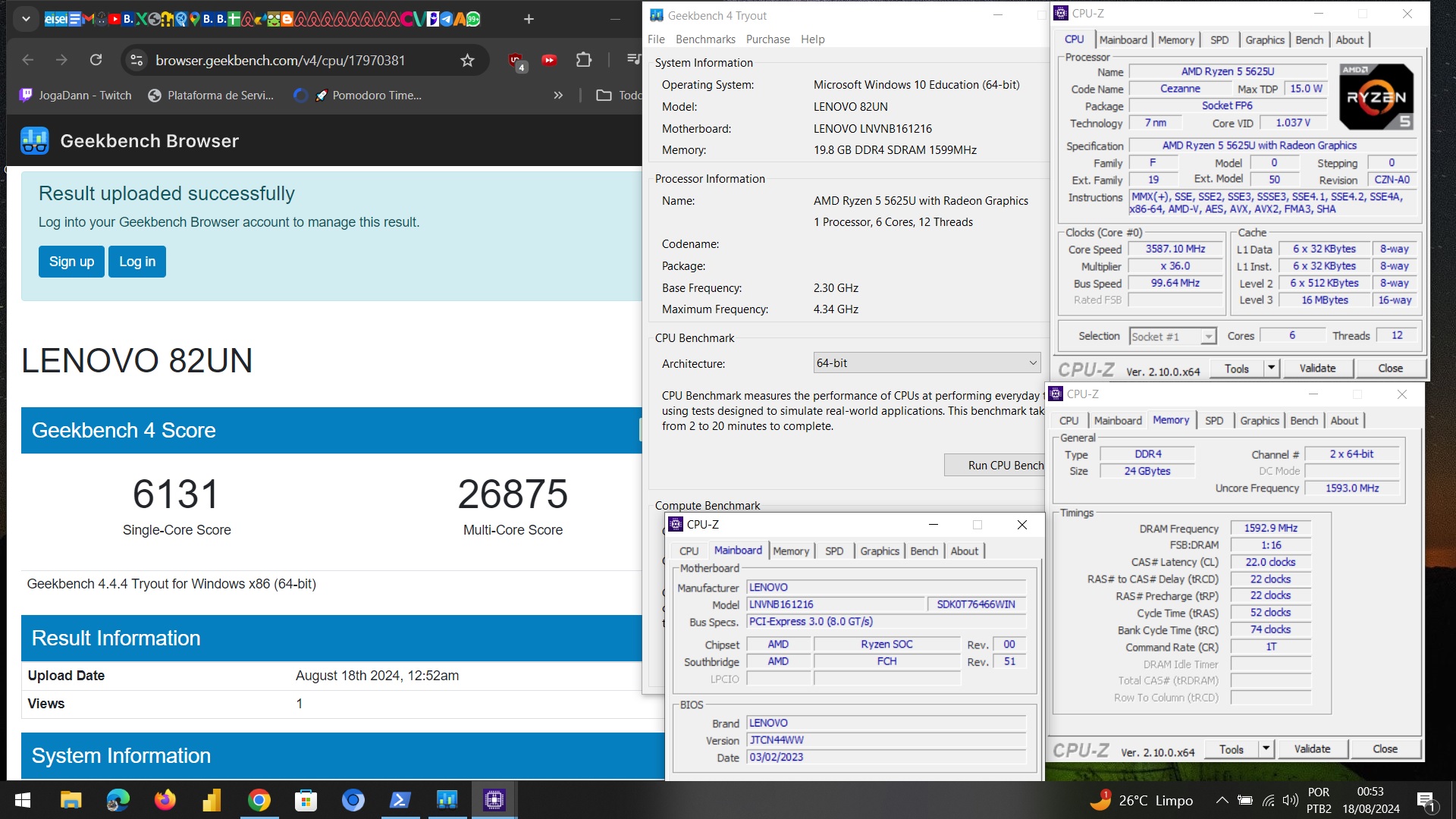Click Run CPU Benchmark button
The height and width of the screenshot is (819, 1456).
(x=995, y=465)
